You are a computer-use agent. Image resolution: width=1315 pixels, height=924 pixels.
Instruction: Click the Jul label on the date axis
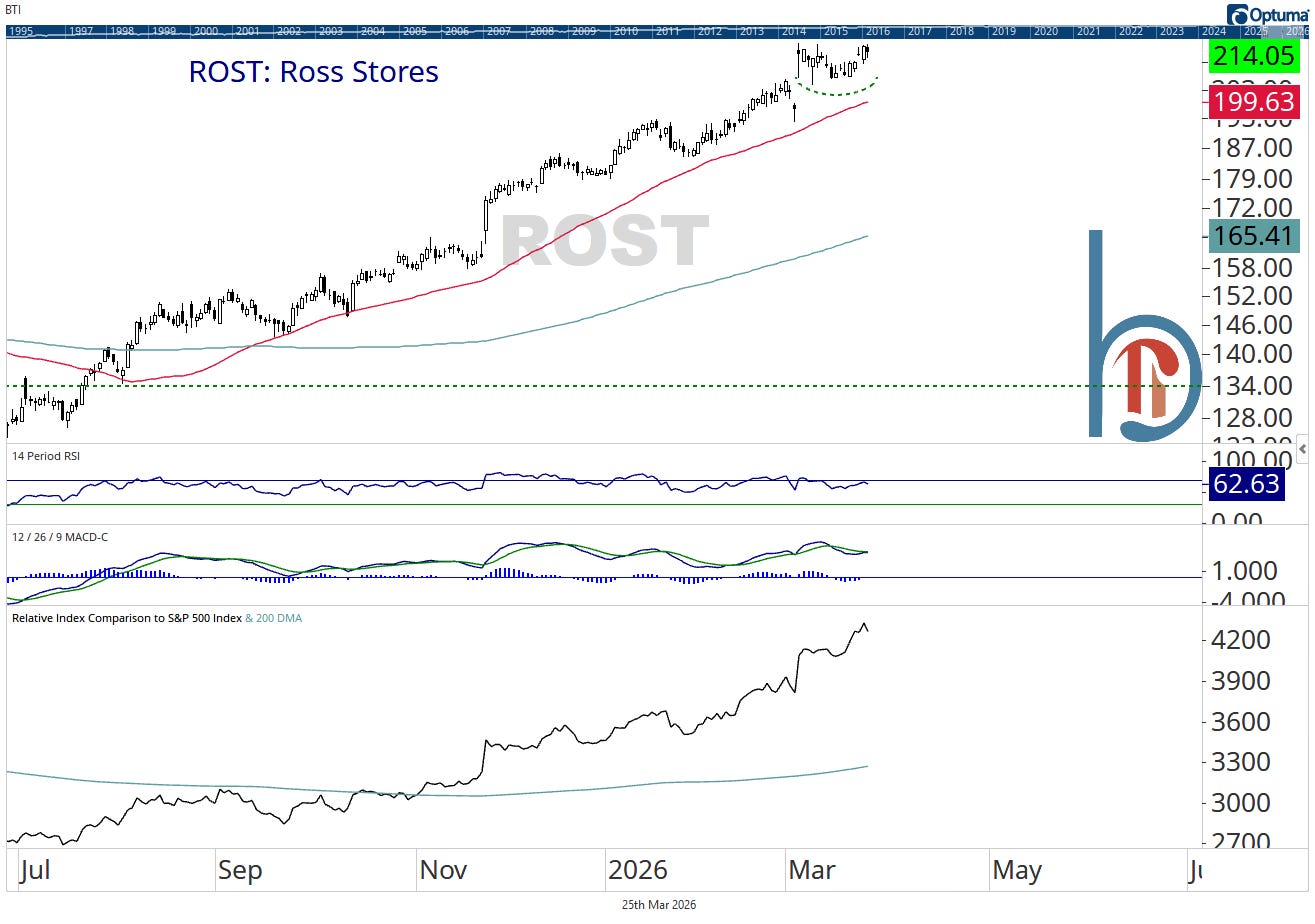(35, 870)
